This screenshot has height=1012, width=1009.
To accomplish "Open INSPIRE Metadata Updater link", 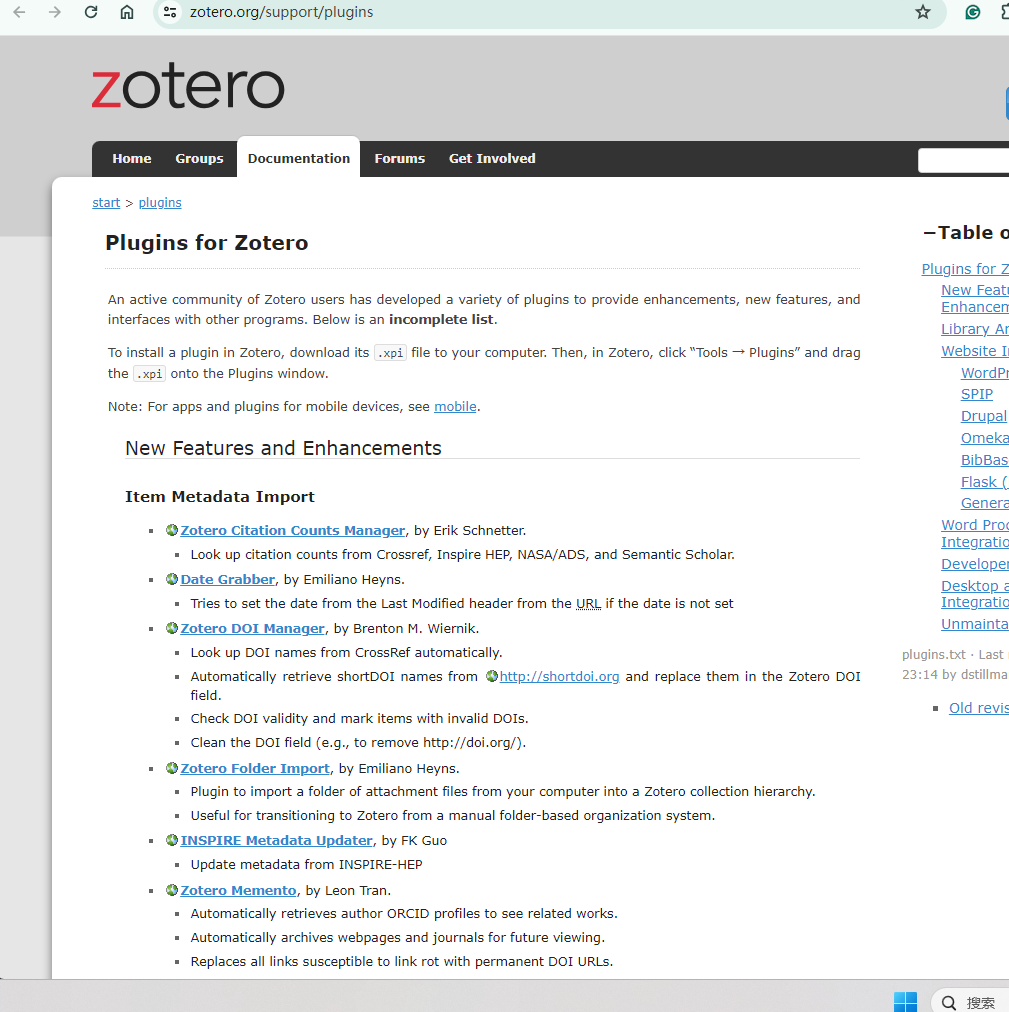I will [276, 841].
